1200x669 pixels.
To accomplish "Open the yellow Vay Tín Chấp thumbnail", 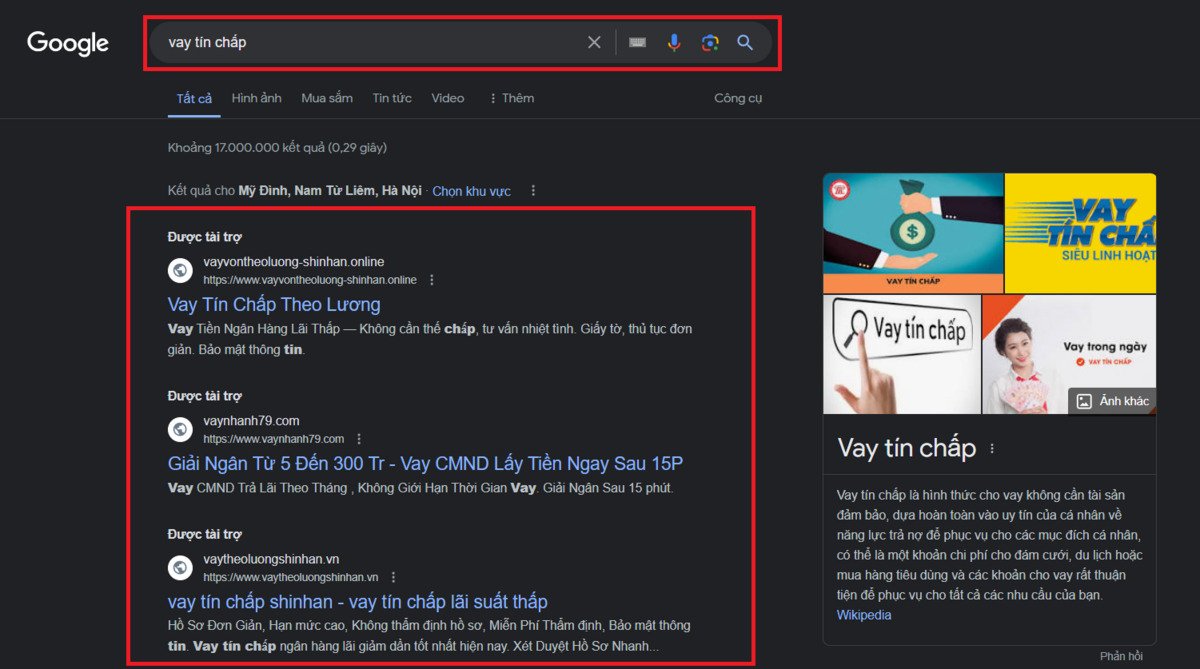I will (1080, 233).
